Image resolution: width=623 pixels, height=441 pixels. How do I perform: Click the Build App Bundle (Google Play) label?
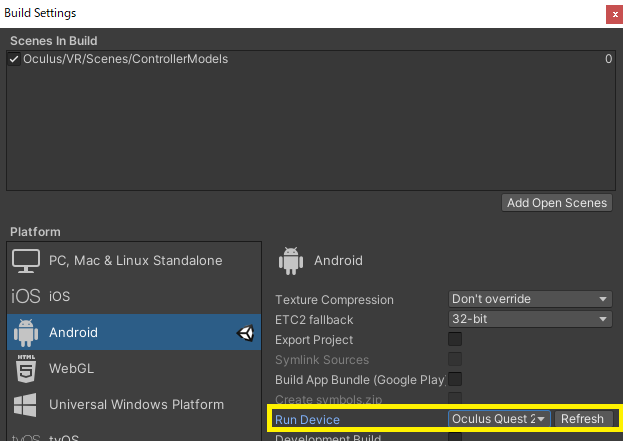[360, 380]
